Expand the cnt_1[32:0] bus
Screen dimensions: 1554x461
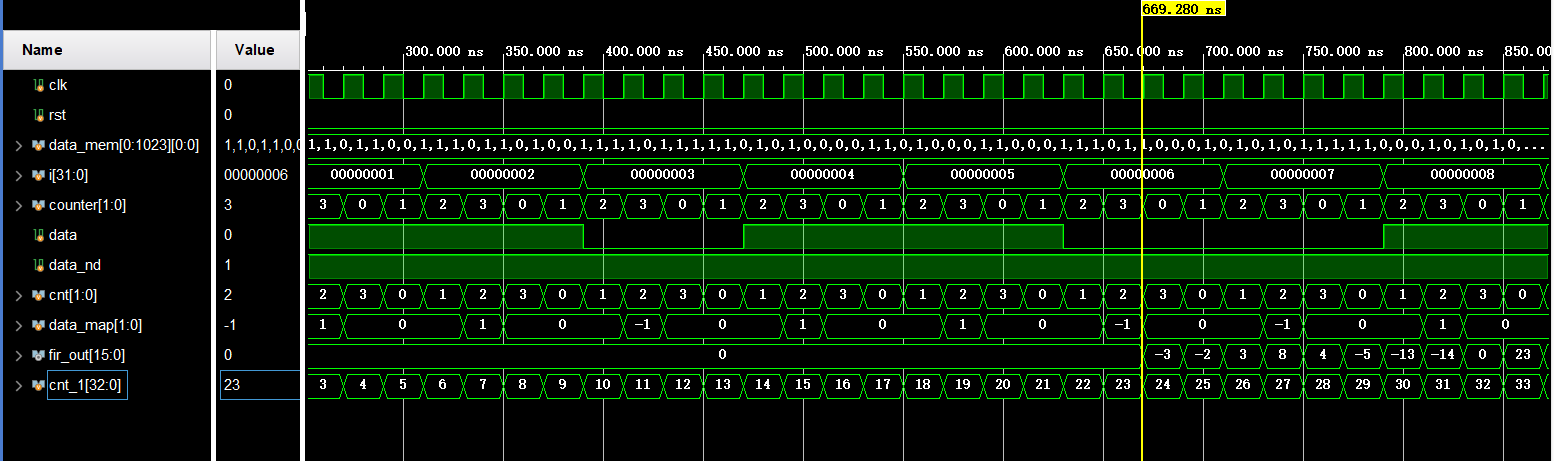18,385
